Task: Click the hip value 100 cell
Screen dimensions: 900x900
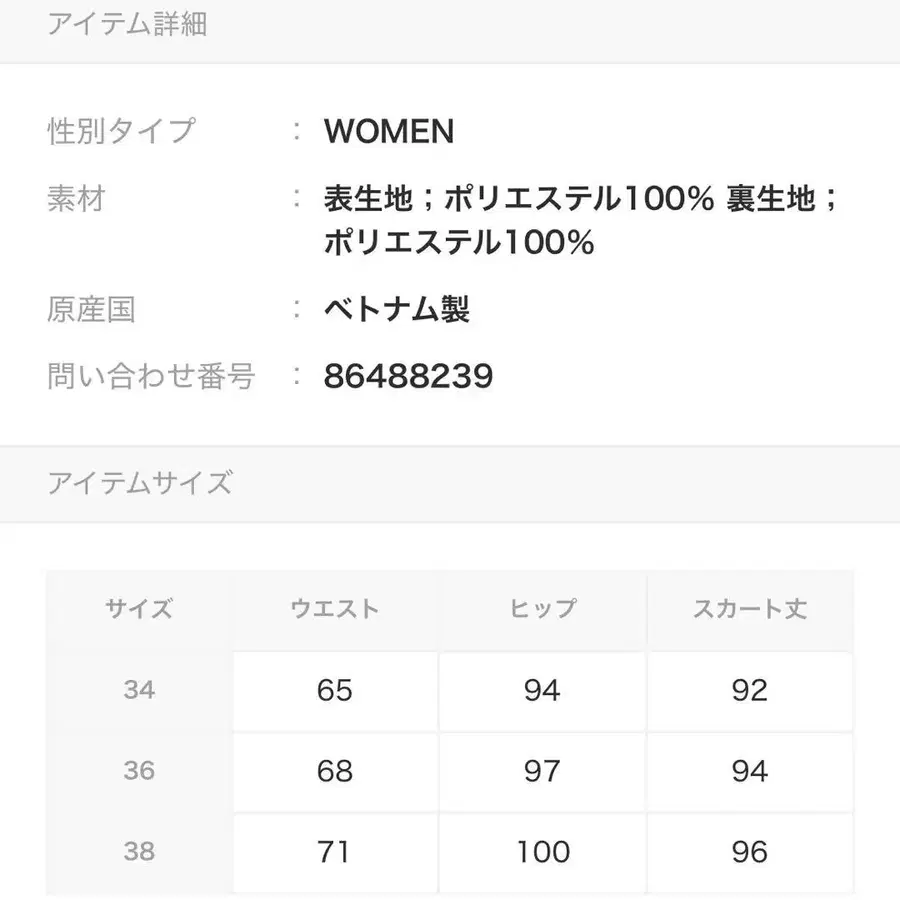Action: tap(542, 853)
